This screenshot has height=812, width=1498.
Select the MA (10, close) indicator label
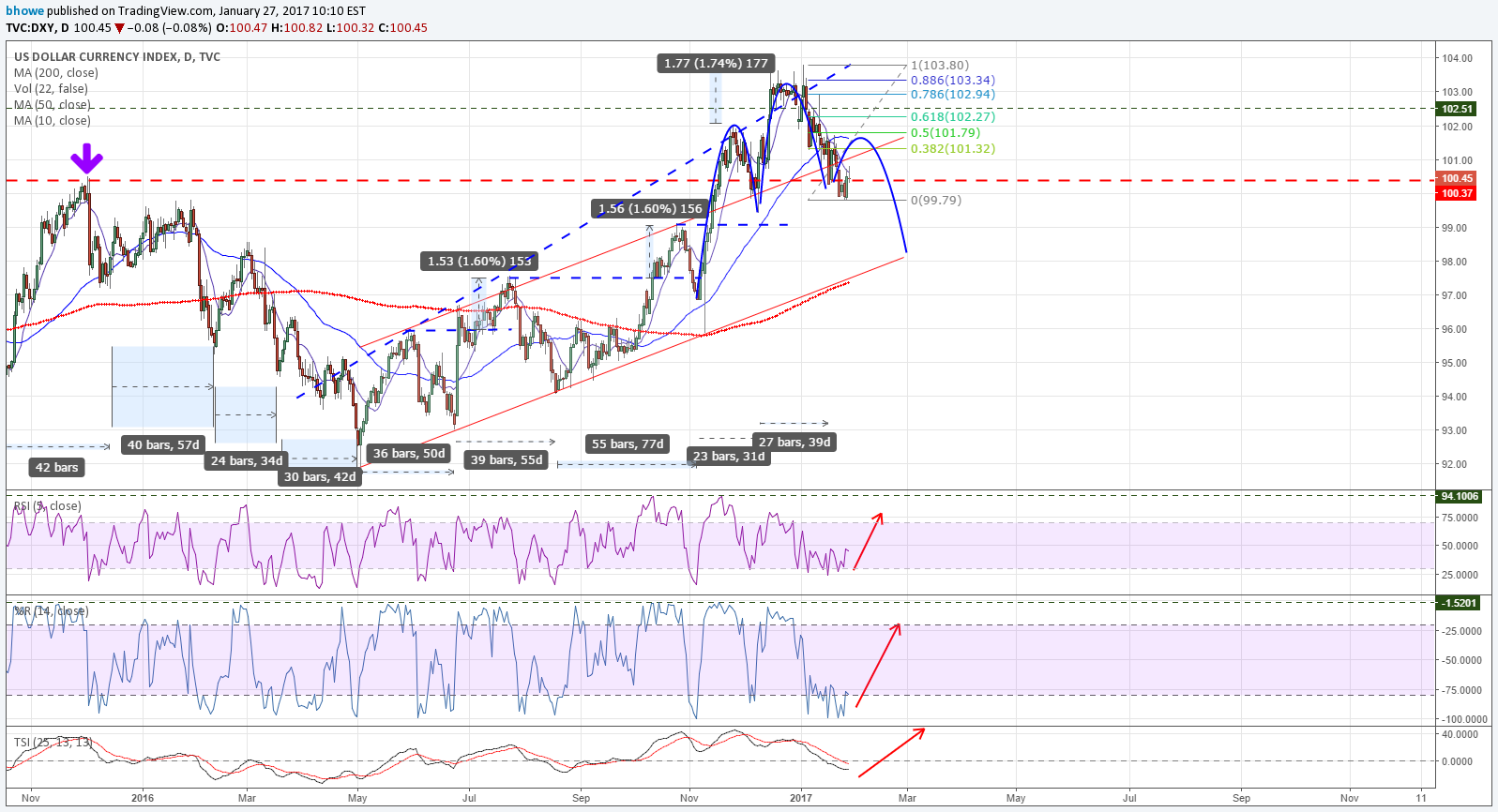tap(53, 120)
